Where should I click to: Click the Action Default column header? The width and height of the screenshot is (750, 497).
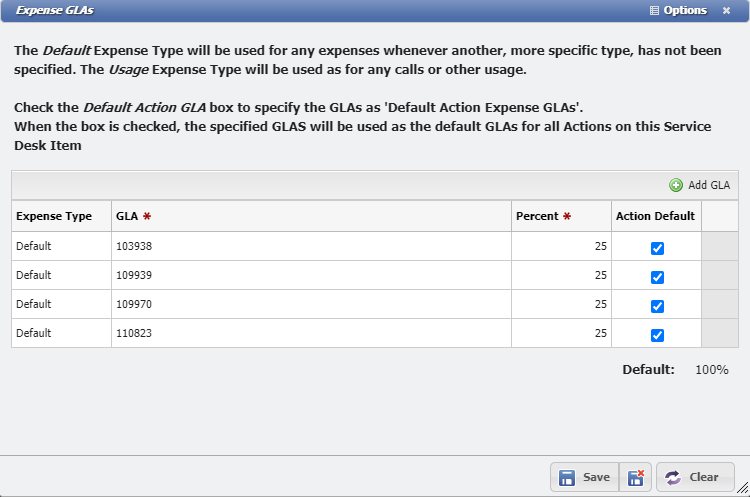pos(656,216)
